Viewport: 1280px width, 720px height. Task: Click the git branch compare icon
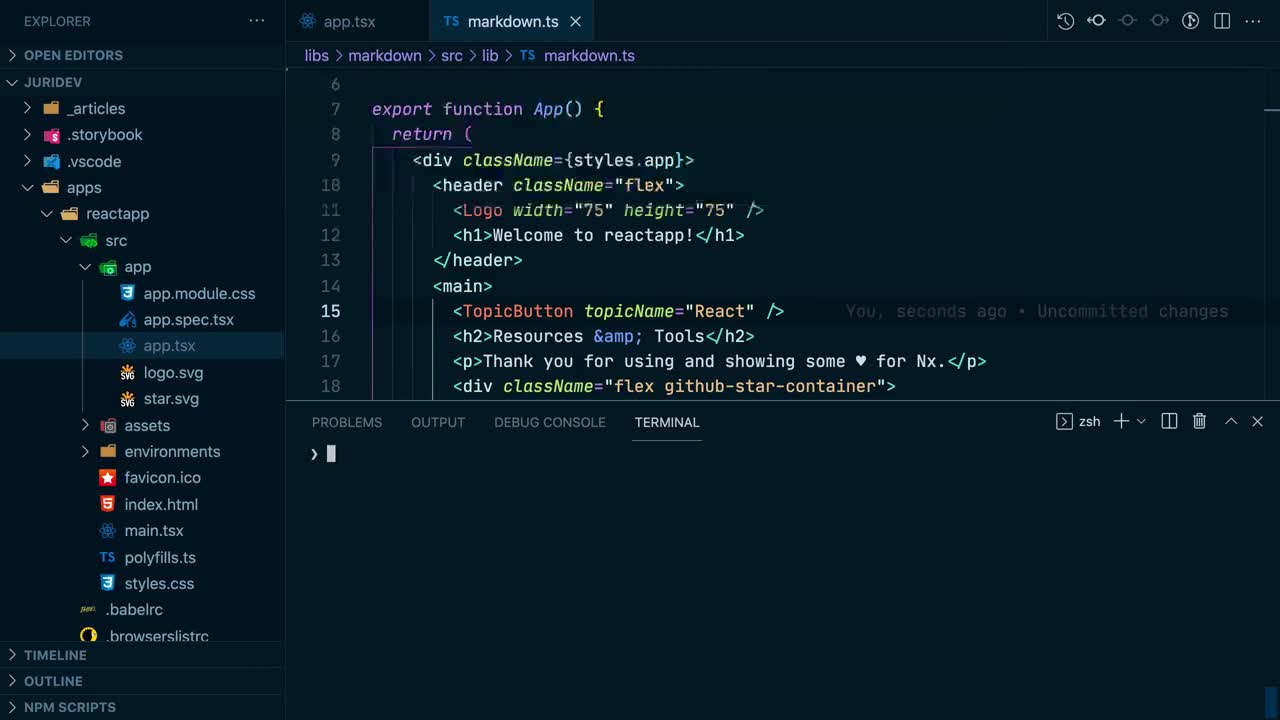click(x=1190, y=21)
